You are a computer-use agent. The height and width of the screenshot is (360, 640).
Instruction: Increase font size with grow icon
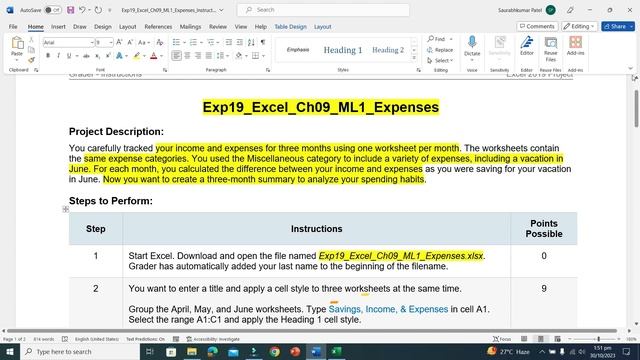pos(119,42)
